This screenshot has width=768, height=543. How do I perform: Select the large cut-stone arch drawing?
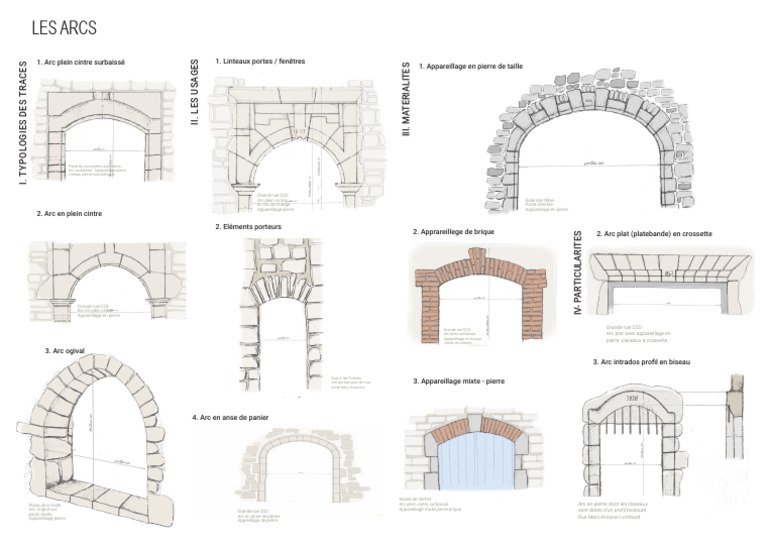pos(590,141)
